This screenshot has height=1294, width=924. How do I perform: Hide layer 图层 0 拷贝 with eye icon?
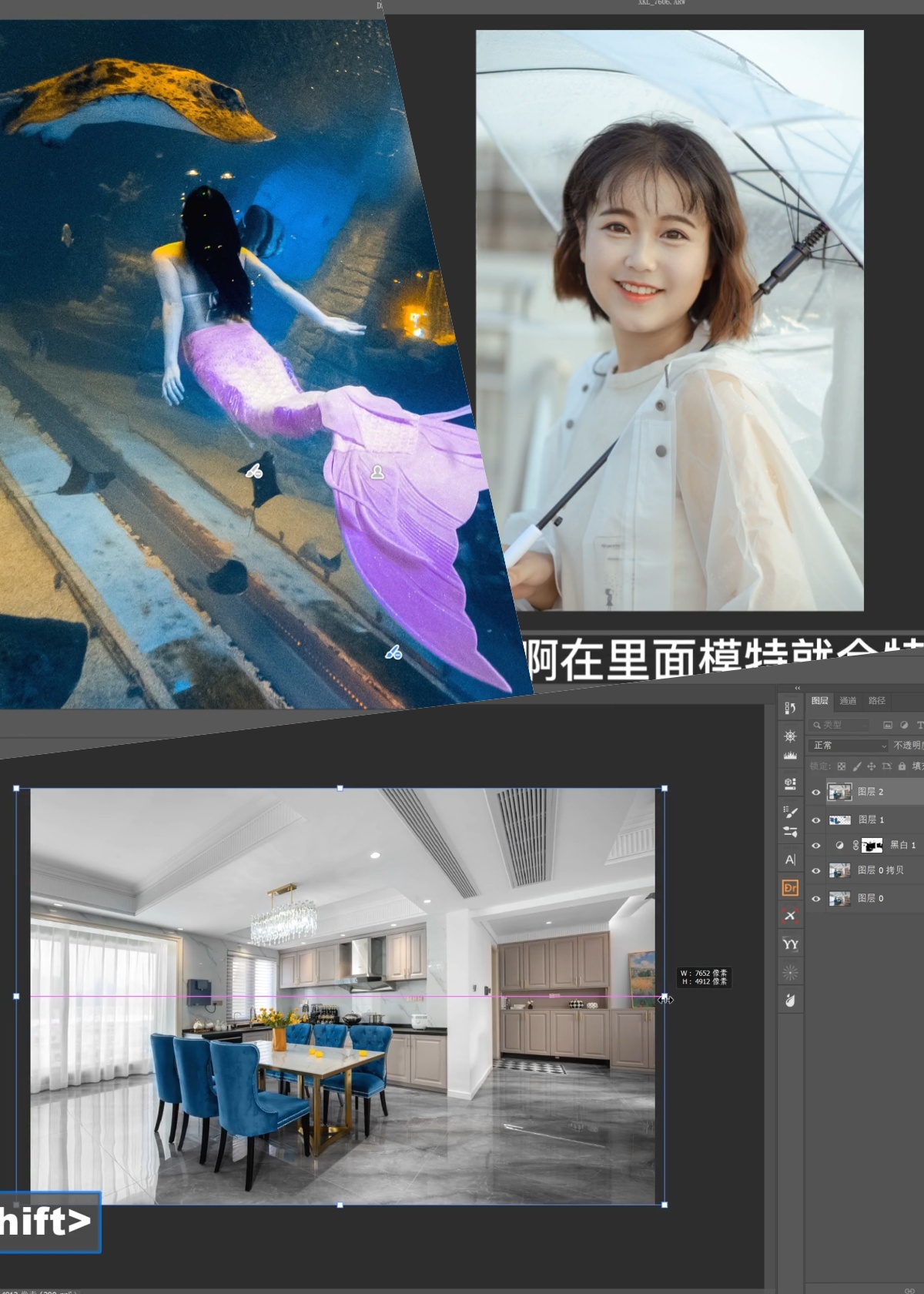click(816, 870)
